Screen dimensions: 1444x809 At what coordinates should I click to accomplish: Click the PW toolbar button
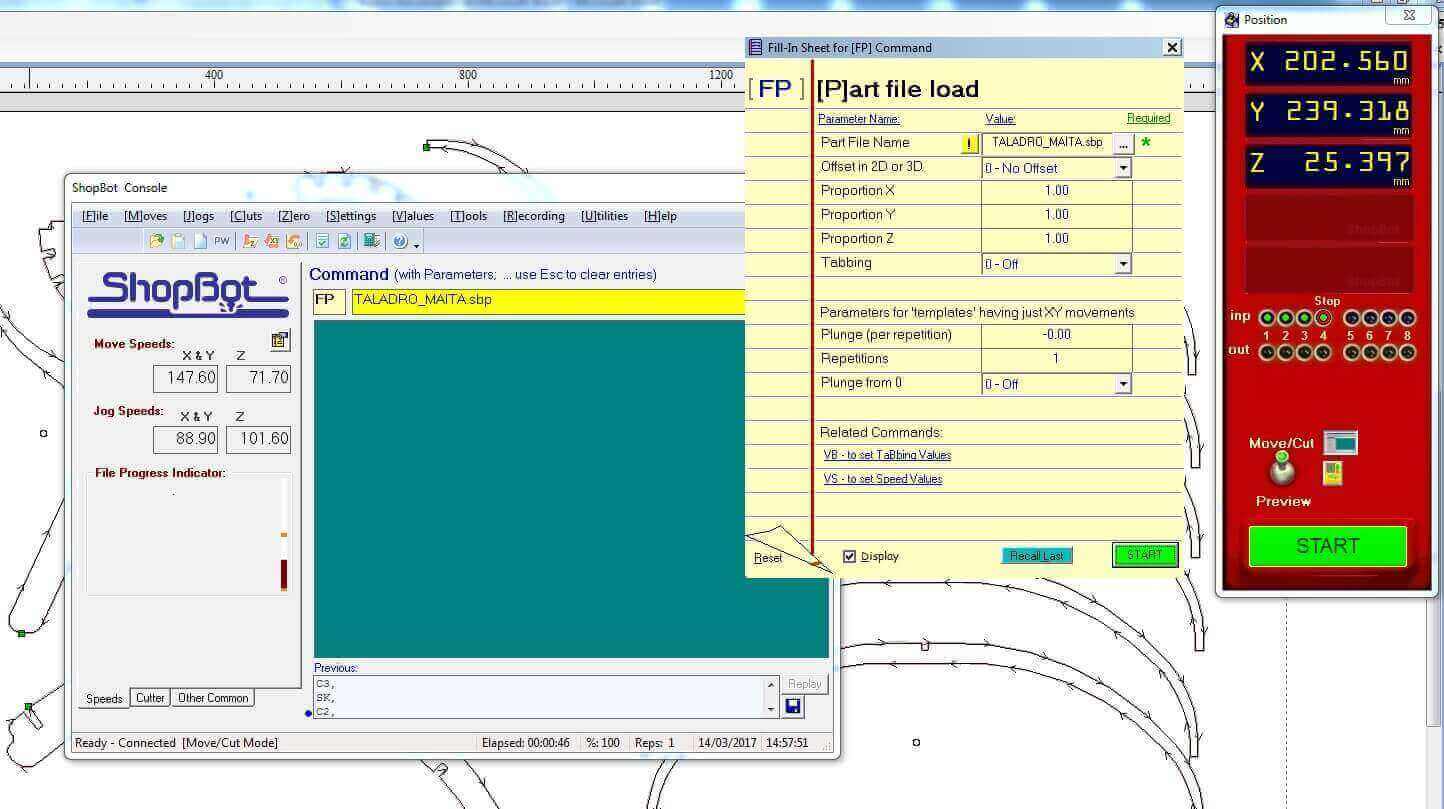click(x=222, y=240)
